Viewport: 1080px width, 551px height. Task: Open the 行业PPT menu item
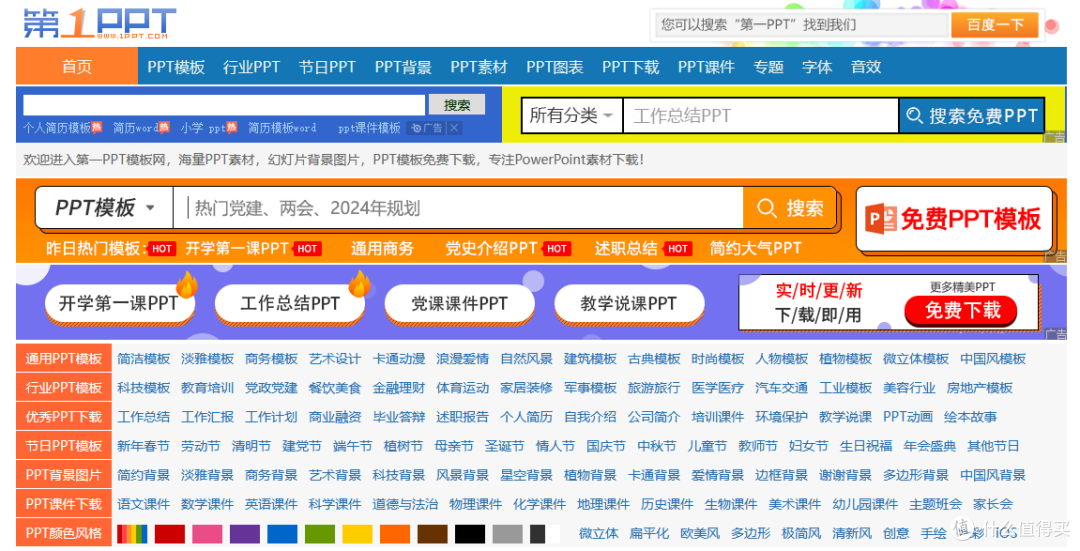[251, 67]
